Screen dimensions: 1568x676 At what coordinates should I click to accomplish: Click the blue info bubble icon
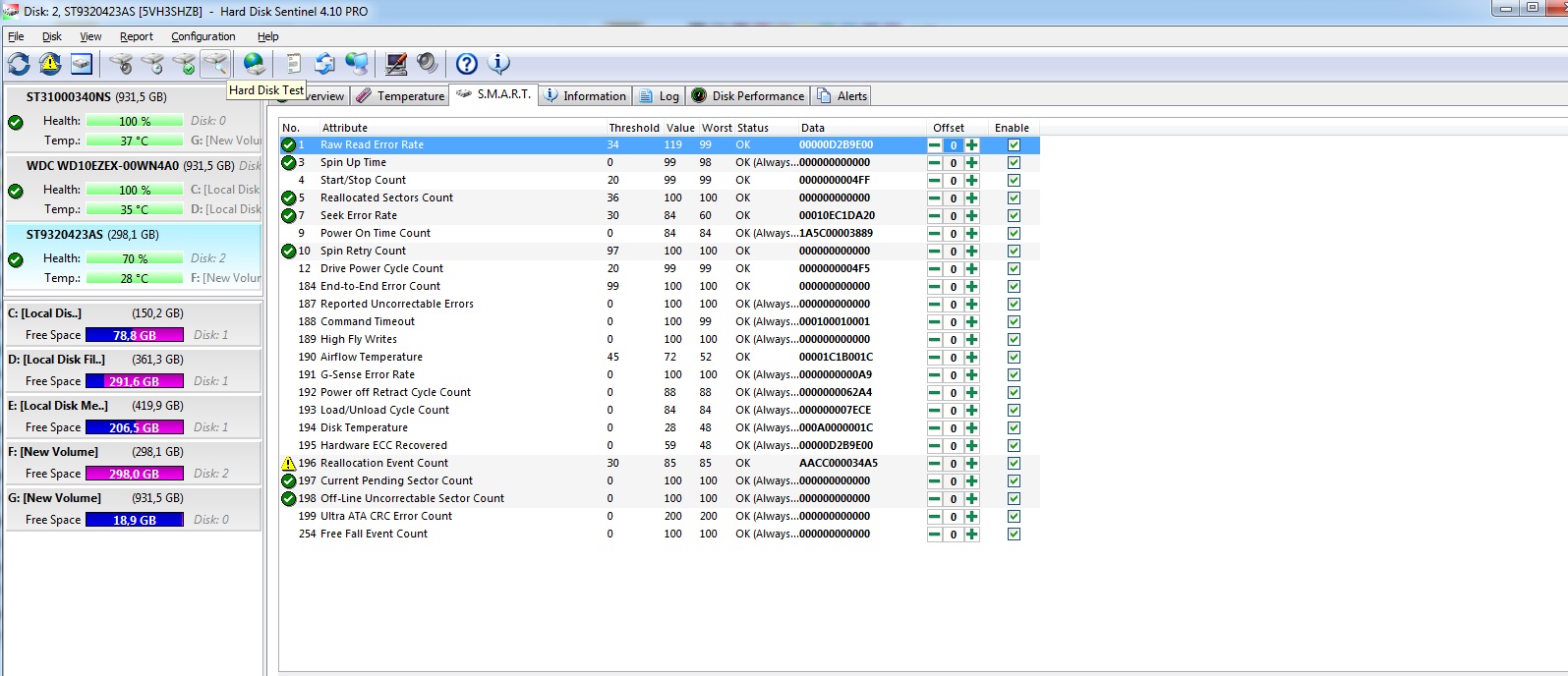coord(498,64)
